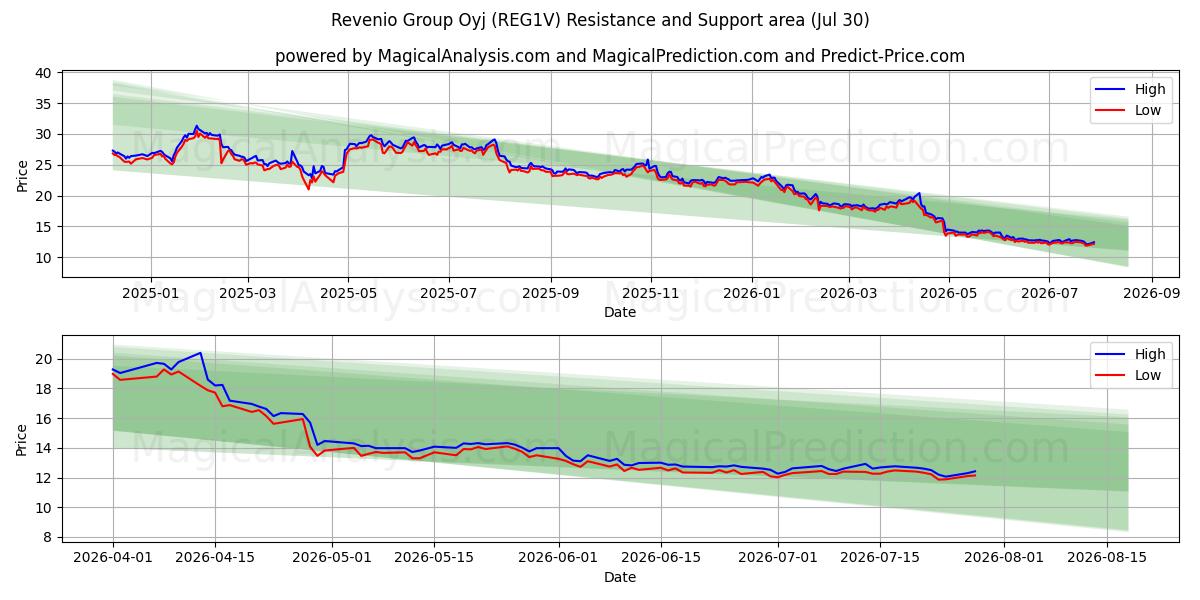Screen dimensions: 1200x600
Task: Click the 2026-06-01 tick label
Action: point(558,560)
